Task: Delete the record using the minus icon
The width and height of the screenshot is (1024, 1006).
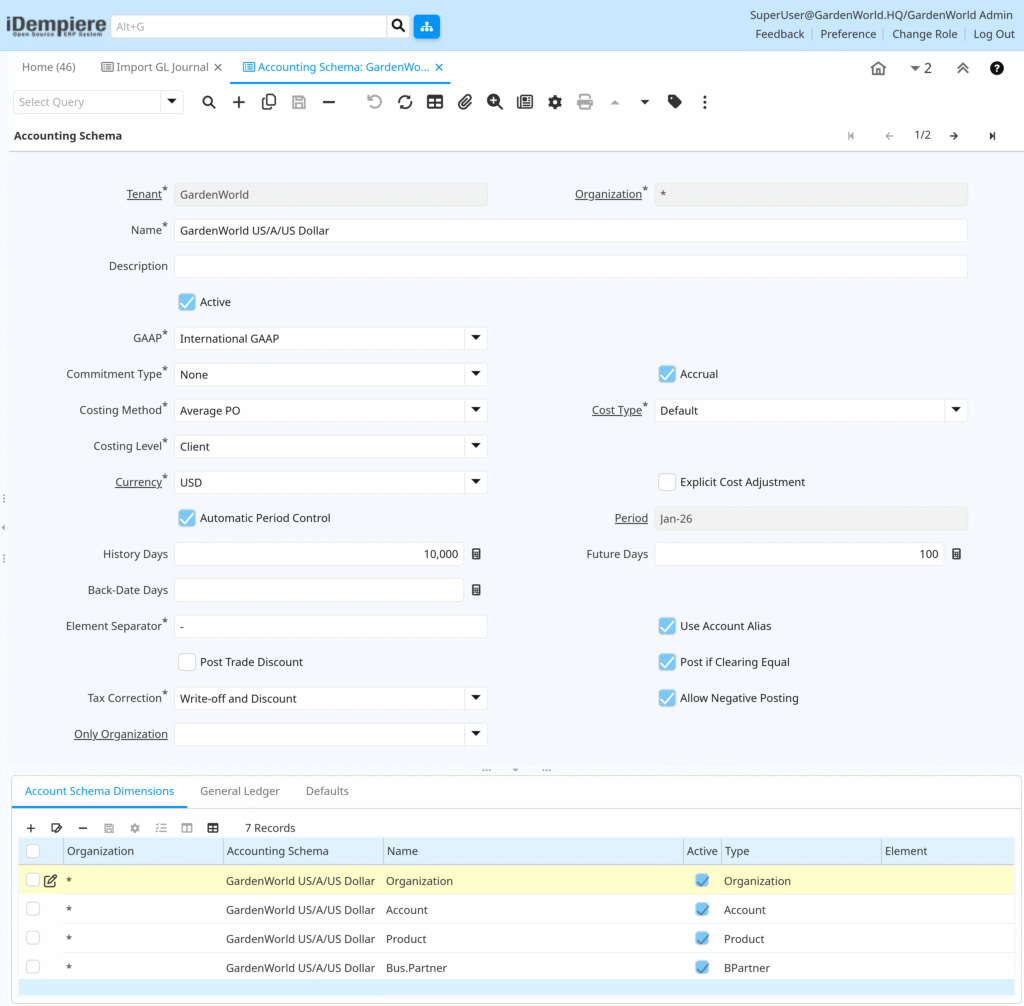Action: tap(329, 101)
